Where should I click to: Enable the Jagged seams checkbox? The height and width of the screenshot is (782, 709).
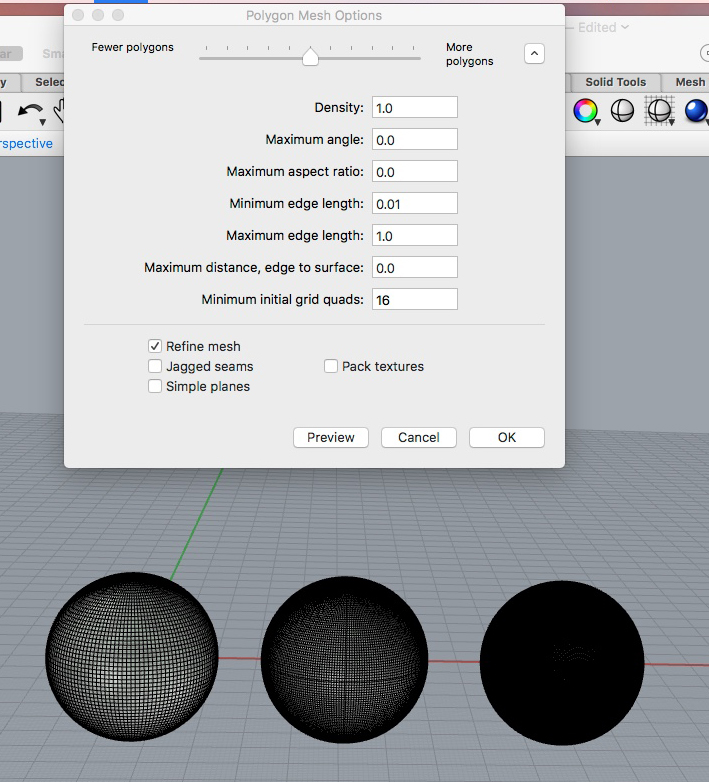tap(155, 367)
